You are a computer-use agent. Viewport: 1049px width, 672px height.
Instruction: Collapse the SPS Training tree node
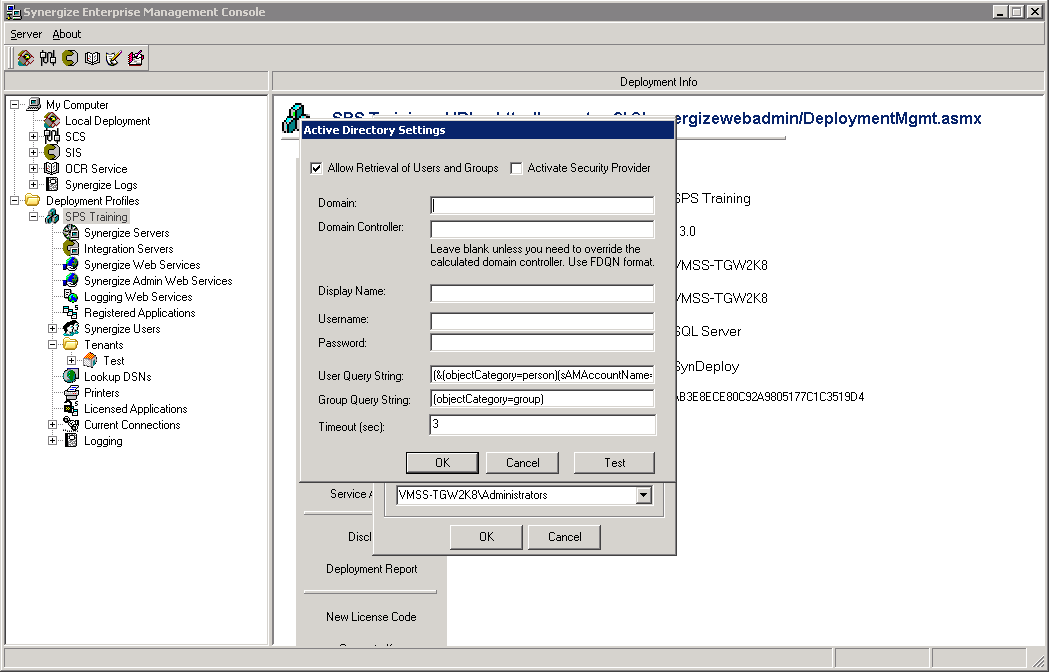(33, 217)
